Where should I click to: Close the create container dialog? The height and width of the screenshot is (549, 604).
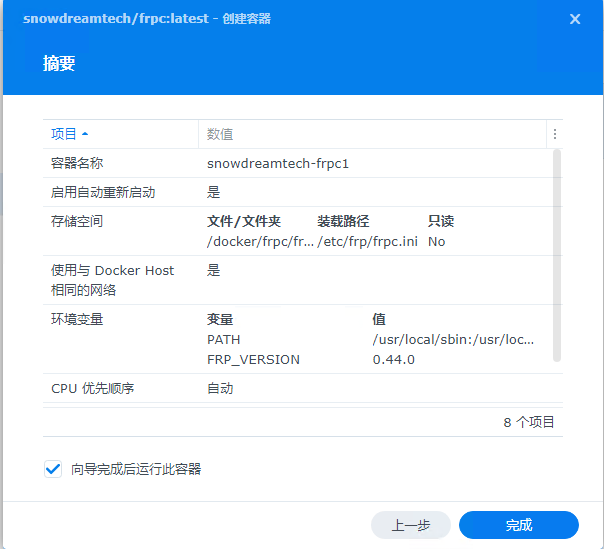tap(575, 19)
